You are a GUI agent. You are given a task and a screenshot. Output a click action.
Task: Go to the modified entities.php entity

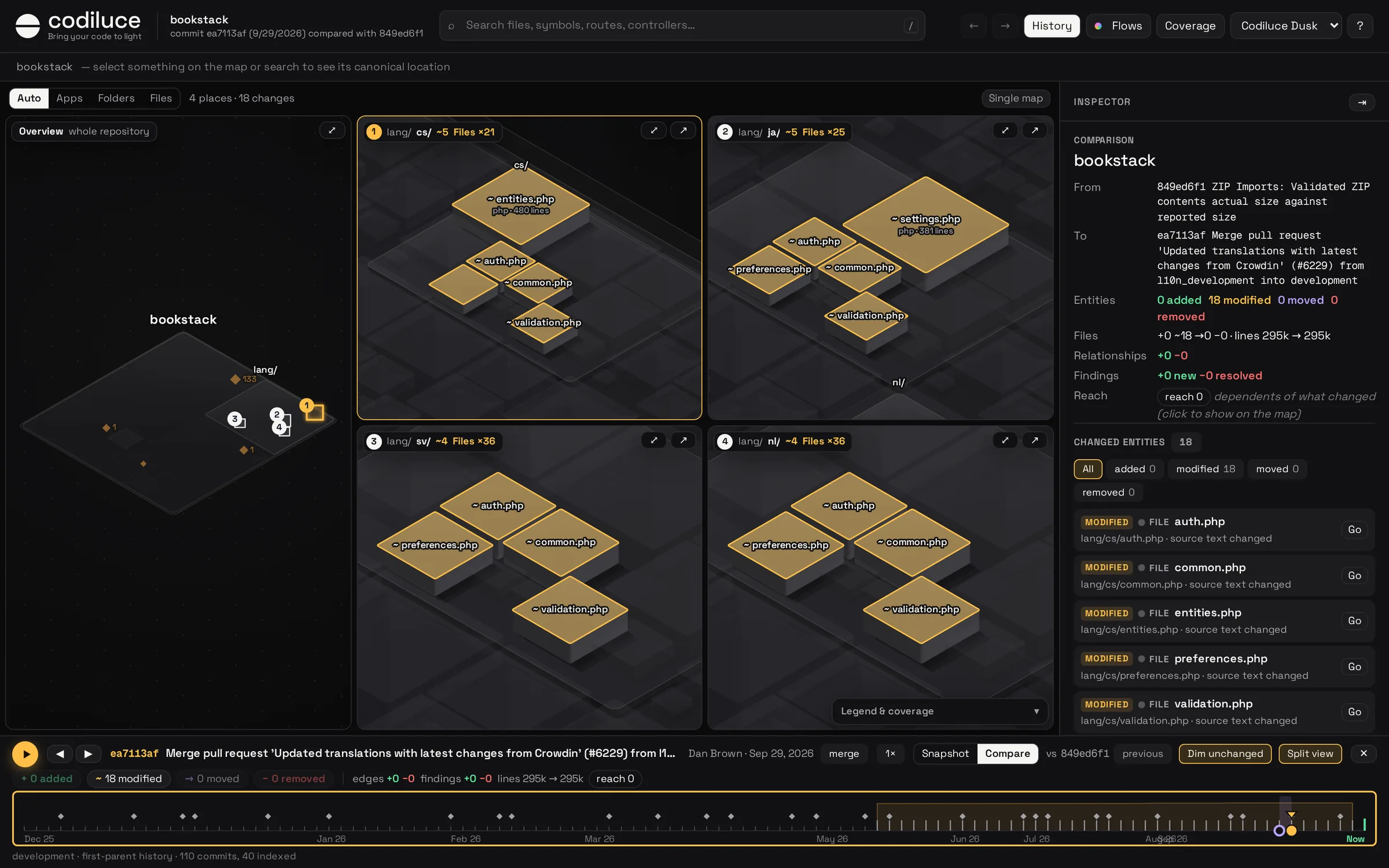[1354, 621]
